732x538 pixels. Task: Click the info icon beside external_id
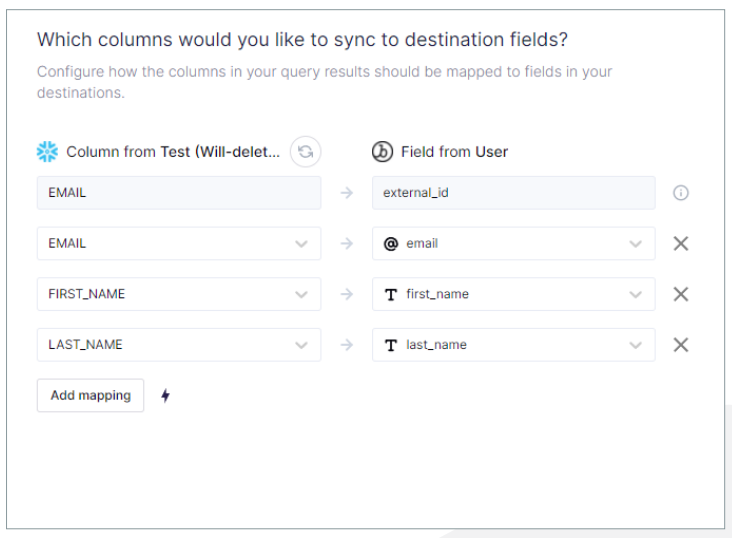point(681,193)
